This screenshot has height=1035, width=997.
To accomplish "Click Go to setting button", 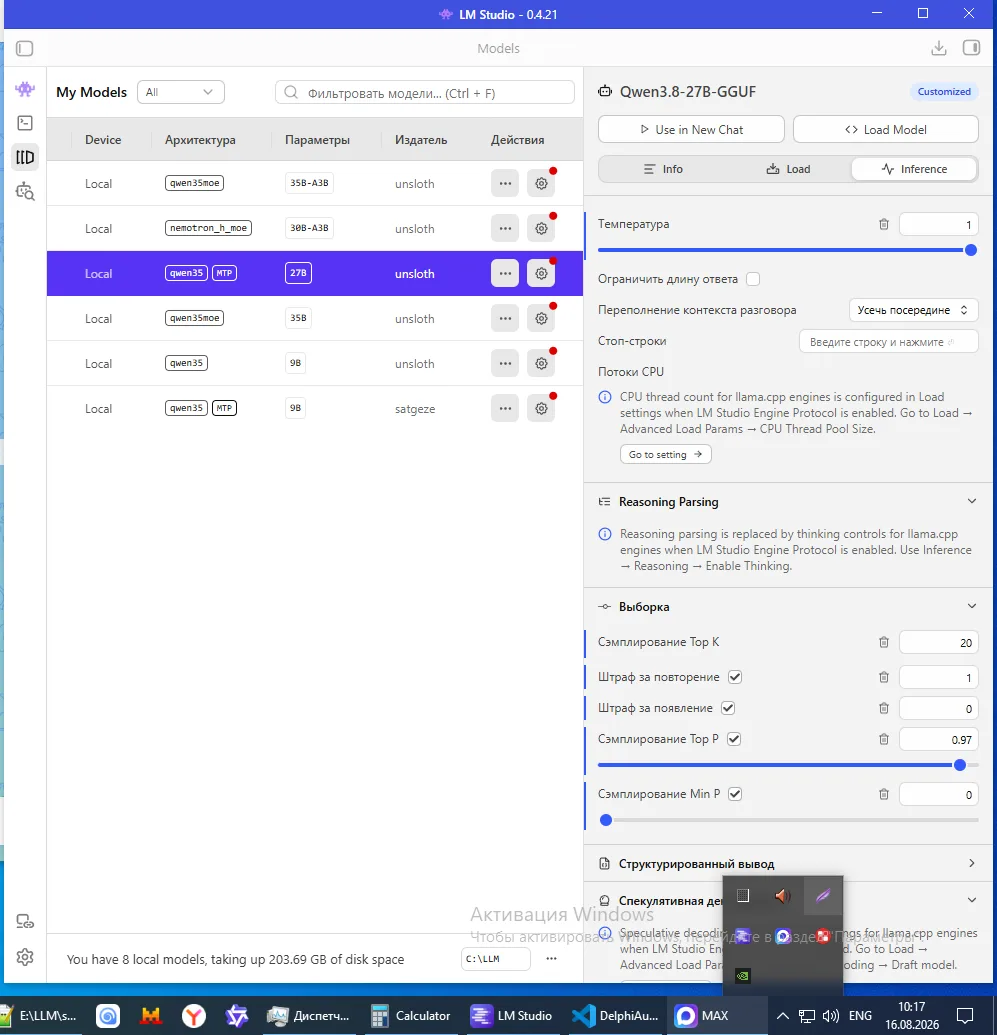I will point(666,455).
